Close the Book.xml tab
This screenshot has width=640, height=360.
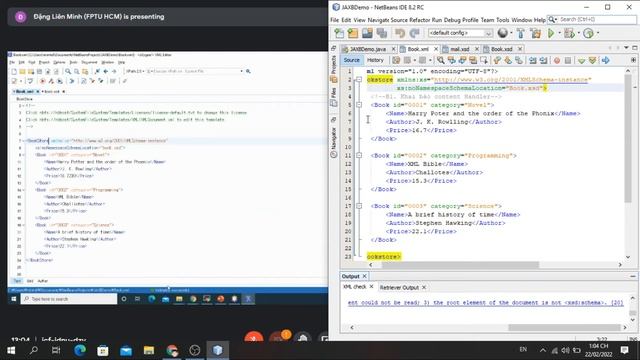pyautogui.click(x=436, y=49)
